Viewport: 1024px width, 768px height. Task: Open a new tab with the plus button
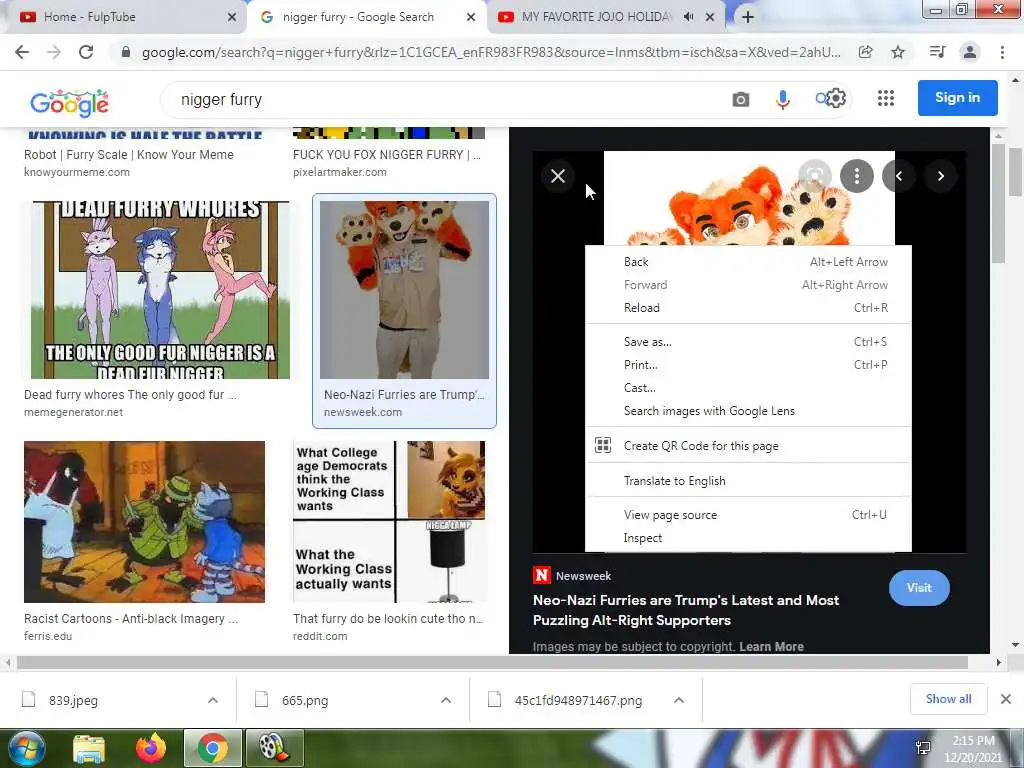click(x=748, y=17)
